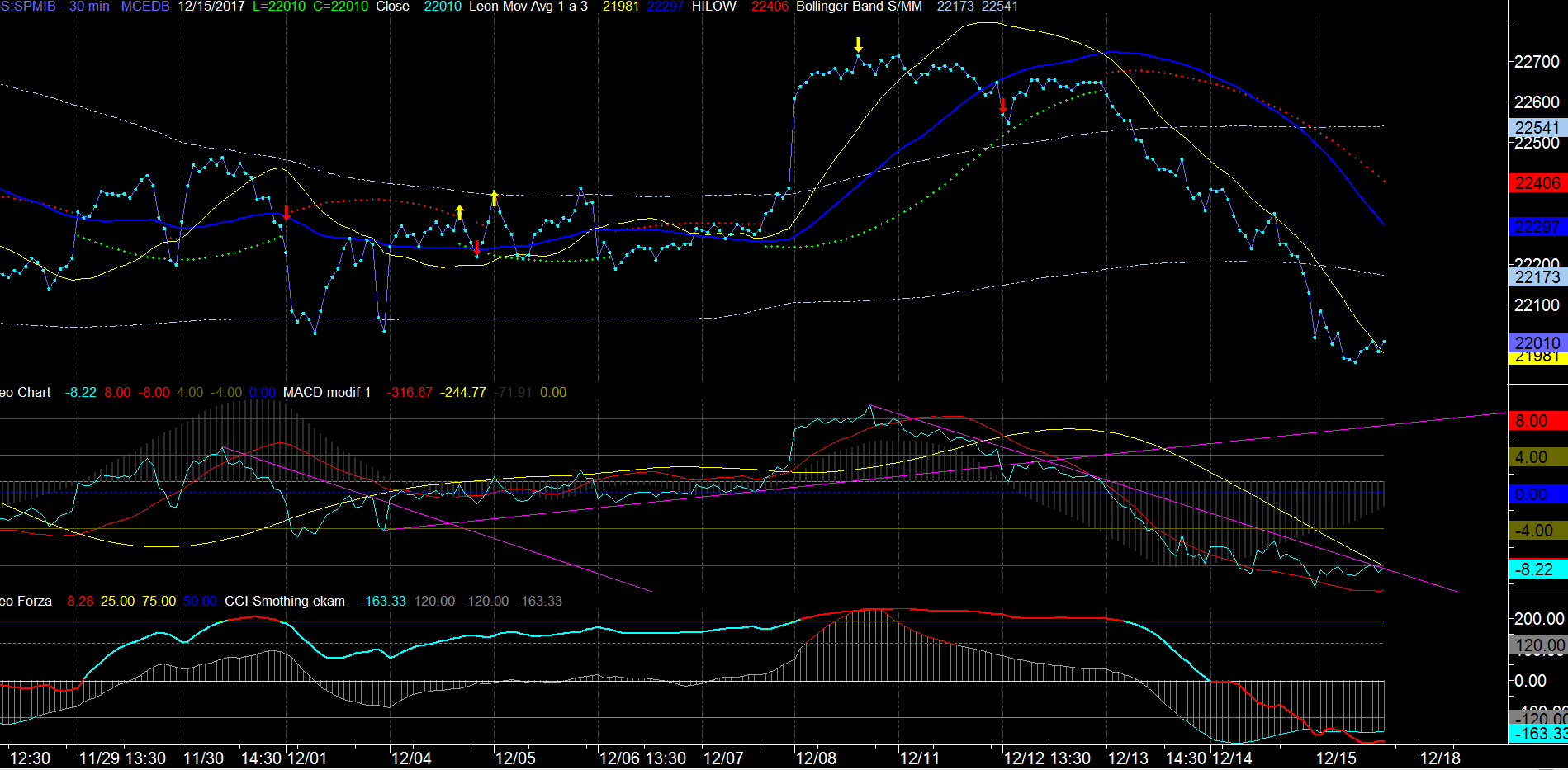Viewport: 1568px width, 770px height.
Task: Click the 12/06 13:30 time axis label
Action: point(642,758)
